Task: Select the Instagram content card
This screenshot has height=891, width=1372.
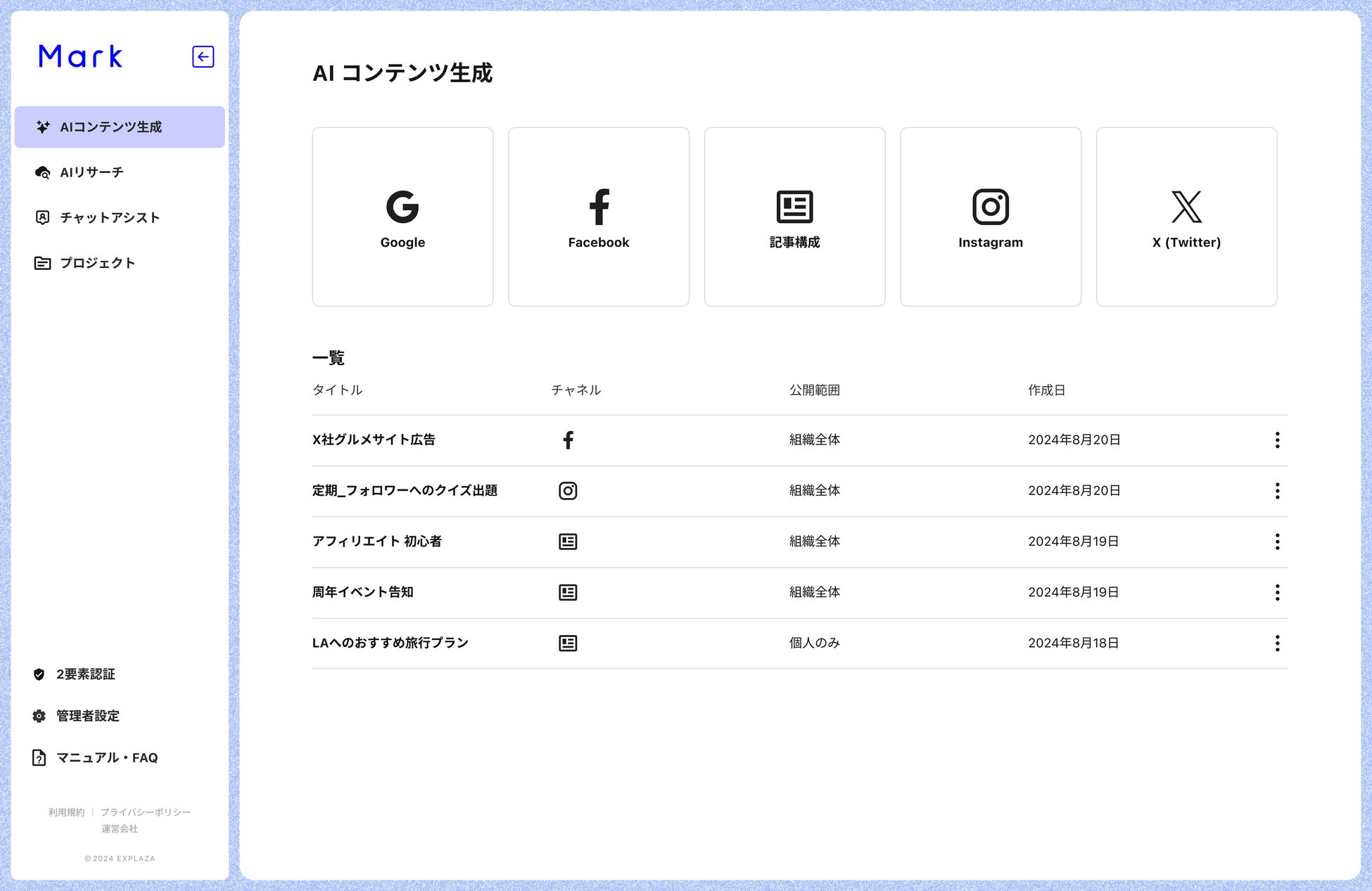Action: click(x=990, y=217)
